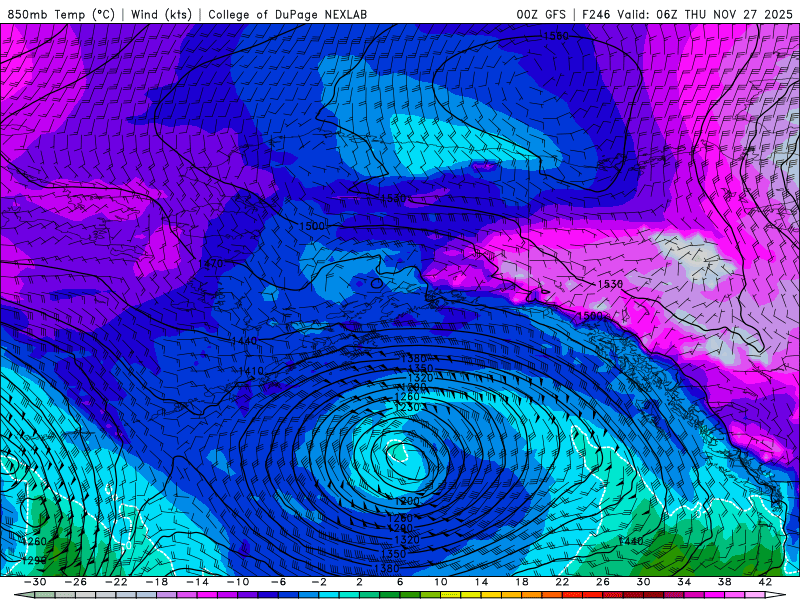Click the 'F246 Valid: 06Z THU NOV 27 2025' text
The width and height of the screenshot is (800, 600).
[x=687, y=14]
